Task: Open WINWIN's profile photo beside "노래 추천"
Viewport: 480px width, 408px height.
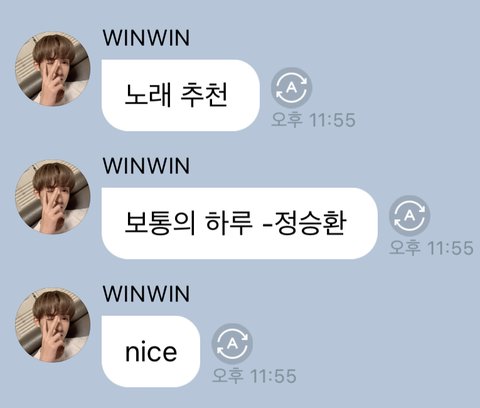Action: [53, 69]
